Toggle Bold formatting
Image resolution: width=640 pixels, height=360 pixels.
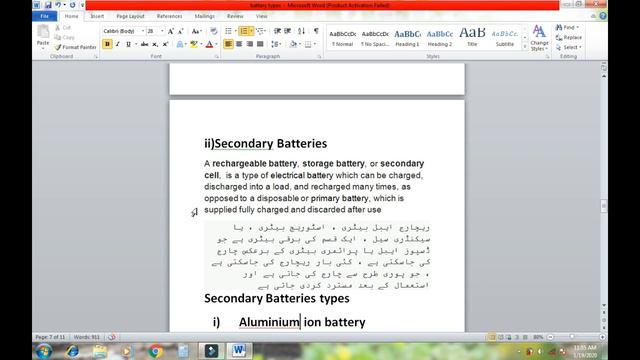[x=107, y=44]
